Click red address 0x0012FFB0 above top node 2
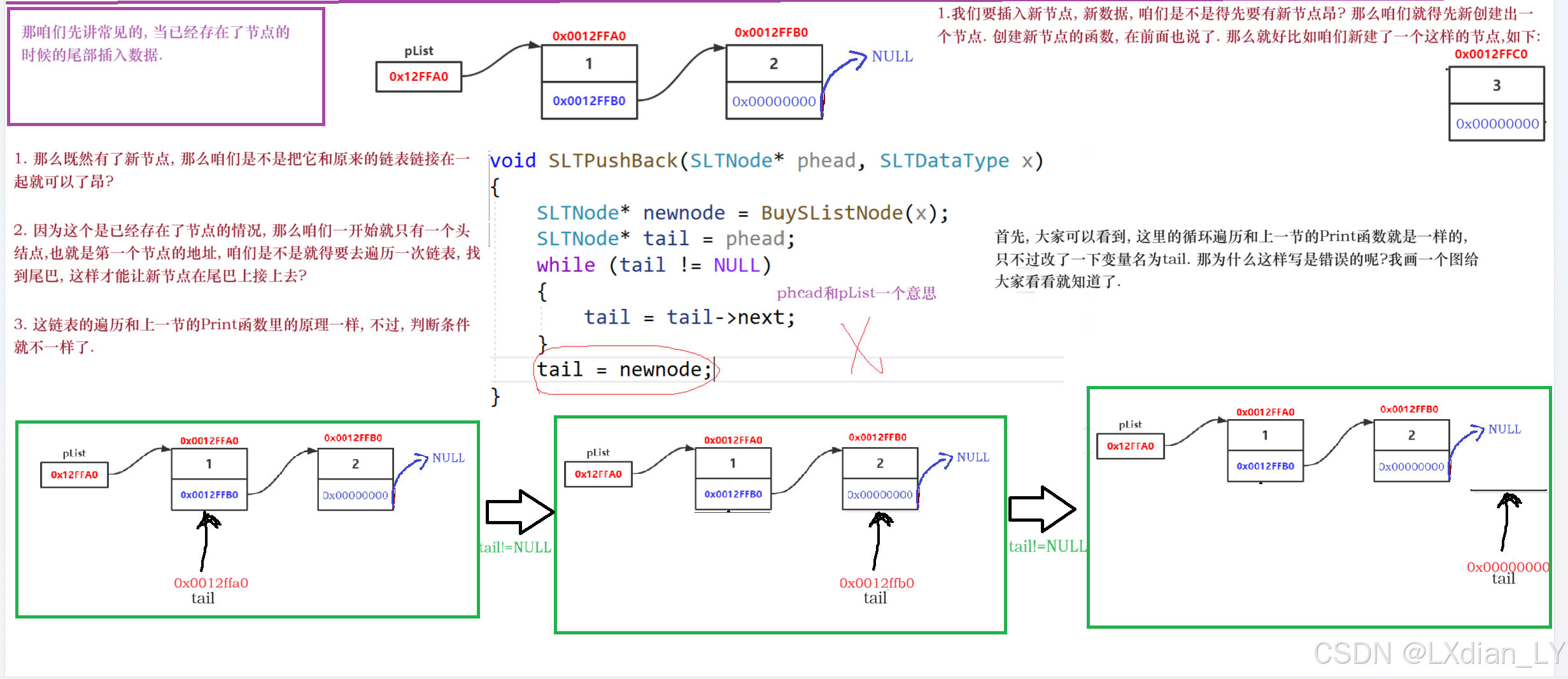Screen dimensions: 1568x679 [771, 32]
